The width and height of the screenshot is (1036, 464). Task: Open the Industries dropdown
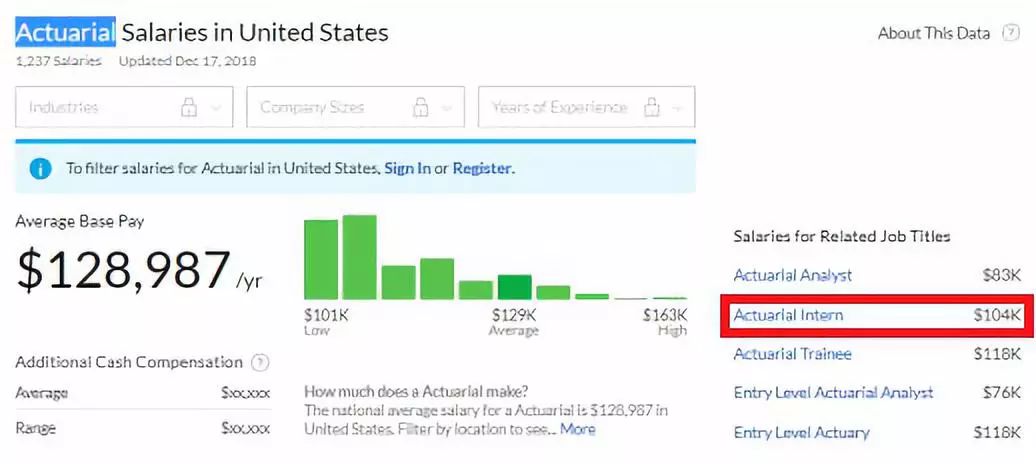(x=124, y=106)
